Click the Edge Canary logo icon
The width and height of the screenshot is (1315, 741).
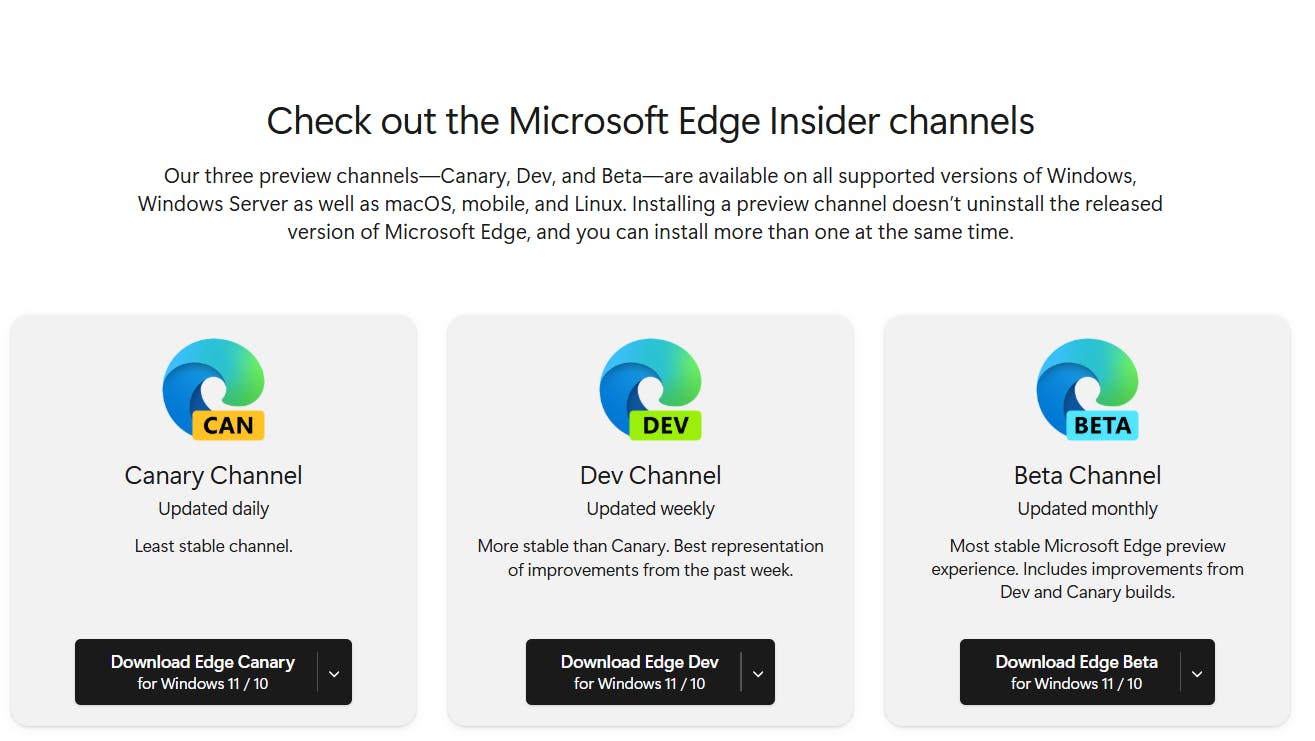[213, 389]
